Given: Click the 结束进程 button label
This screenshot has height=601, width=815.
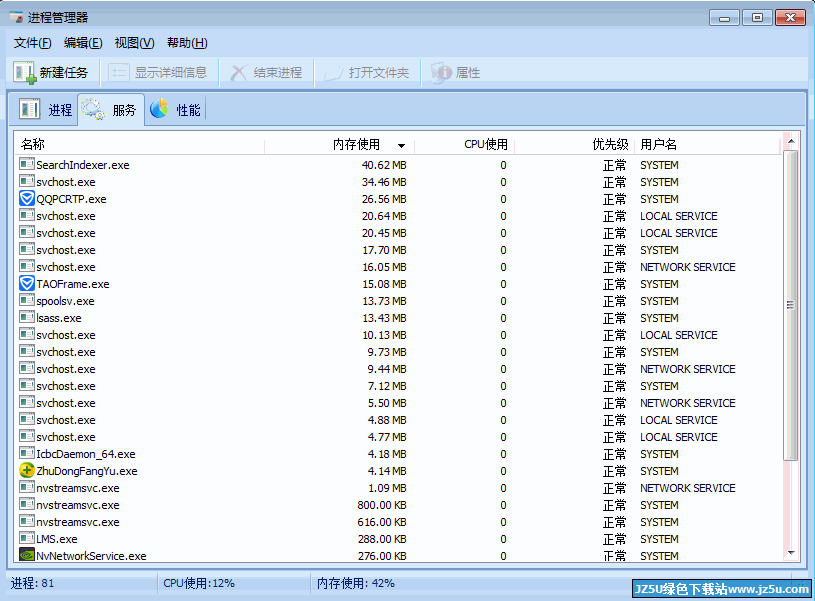Looking at the screenshot, I should (x=278, y=73).
